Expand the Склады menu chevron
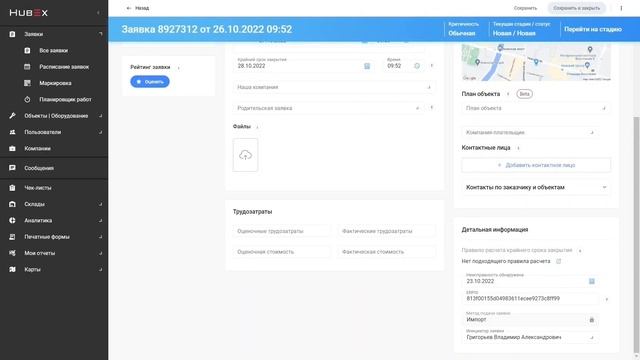Viewport: 640px width, 360px height. (100, 204)
